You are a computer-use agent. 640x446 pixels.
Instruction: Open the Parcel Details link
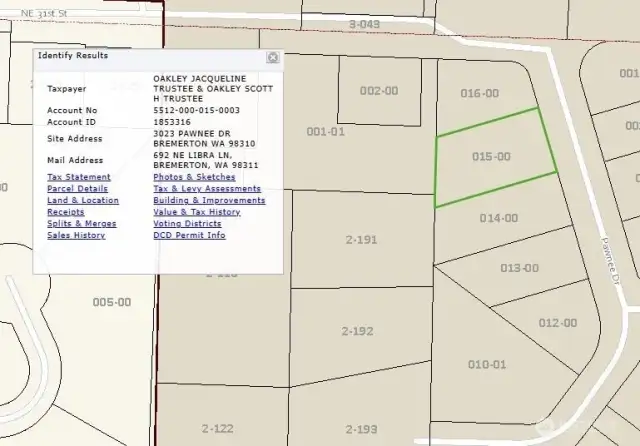coord(78,189)
